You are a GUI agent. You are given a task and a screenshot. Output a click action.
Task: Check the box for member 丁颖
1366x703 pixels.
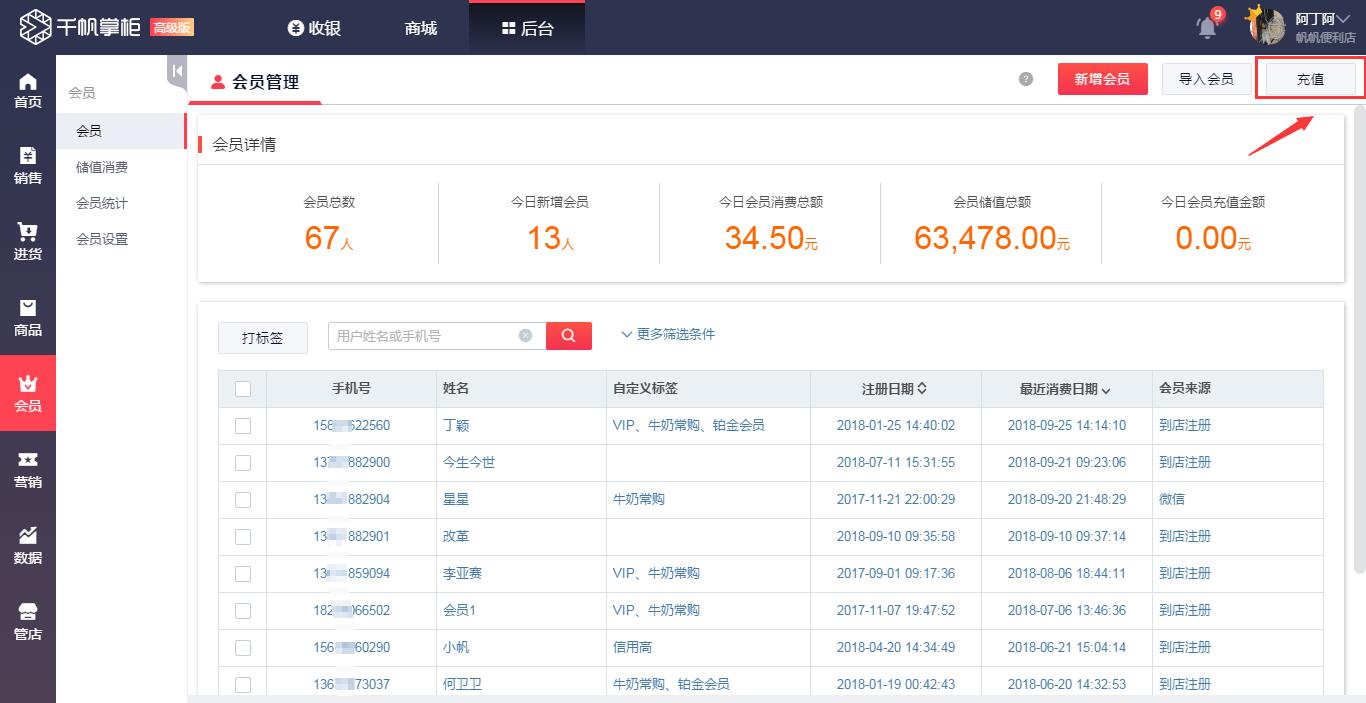point(243,426)
